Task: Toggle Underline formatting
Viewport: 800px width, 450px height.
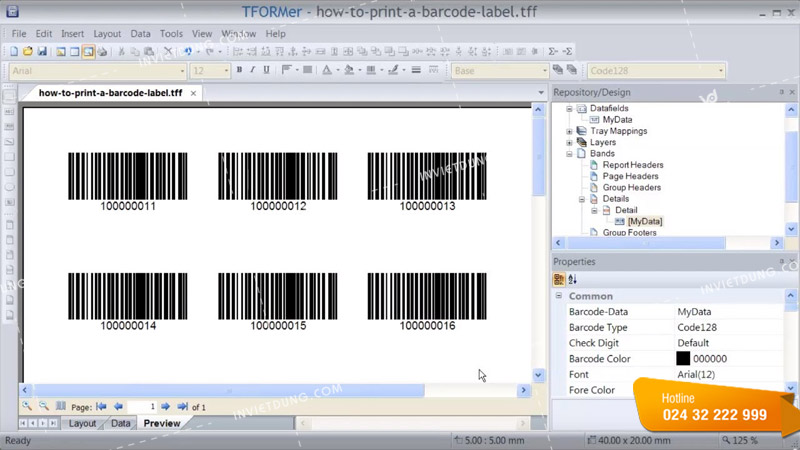Action: [266, 70]
